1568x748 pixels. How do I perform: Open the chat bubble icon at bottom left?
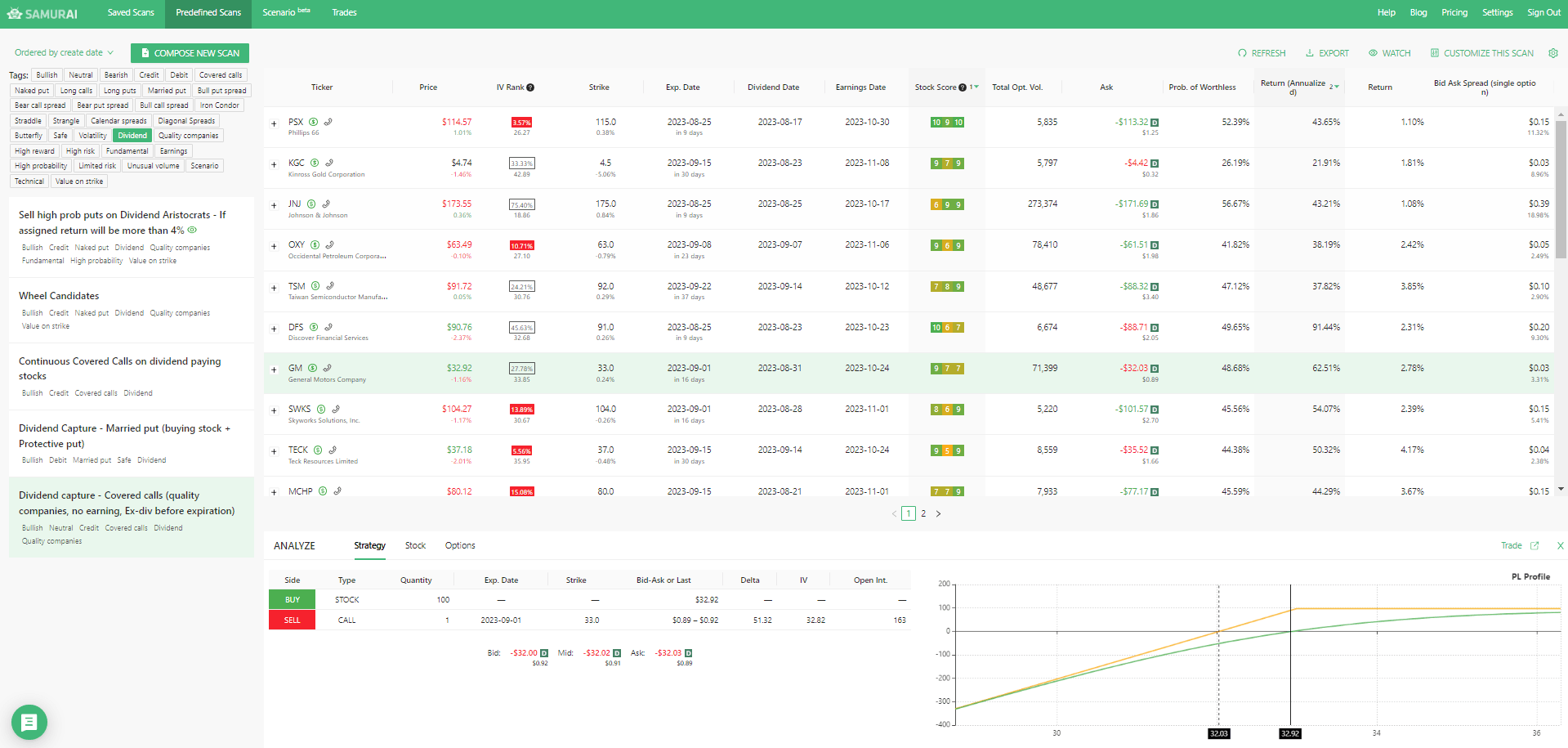click(29, 722)
